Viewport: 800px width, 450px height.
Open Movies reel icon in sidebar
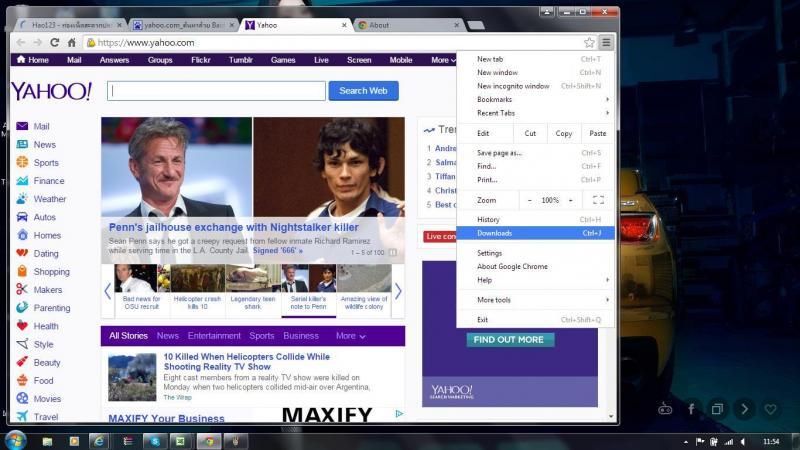click(22, 398)
